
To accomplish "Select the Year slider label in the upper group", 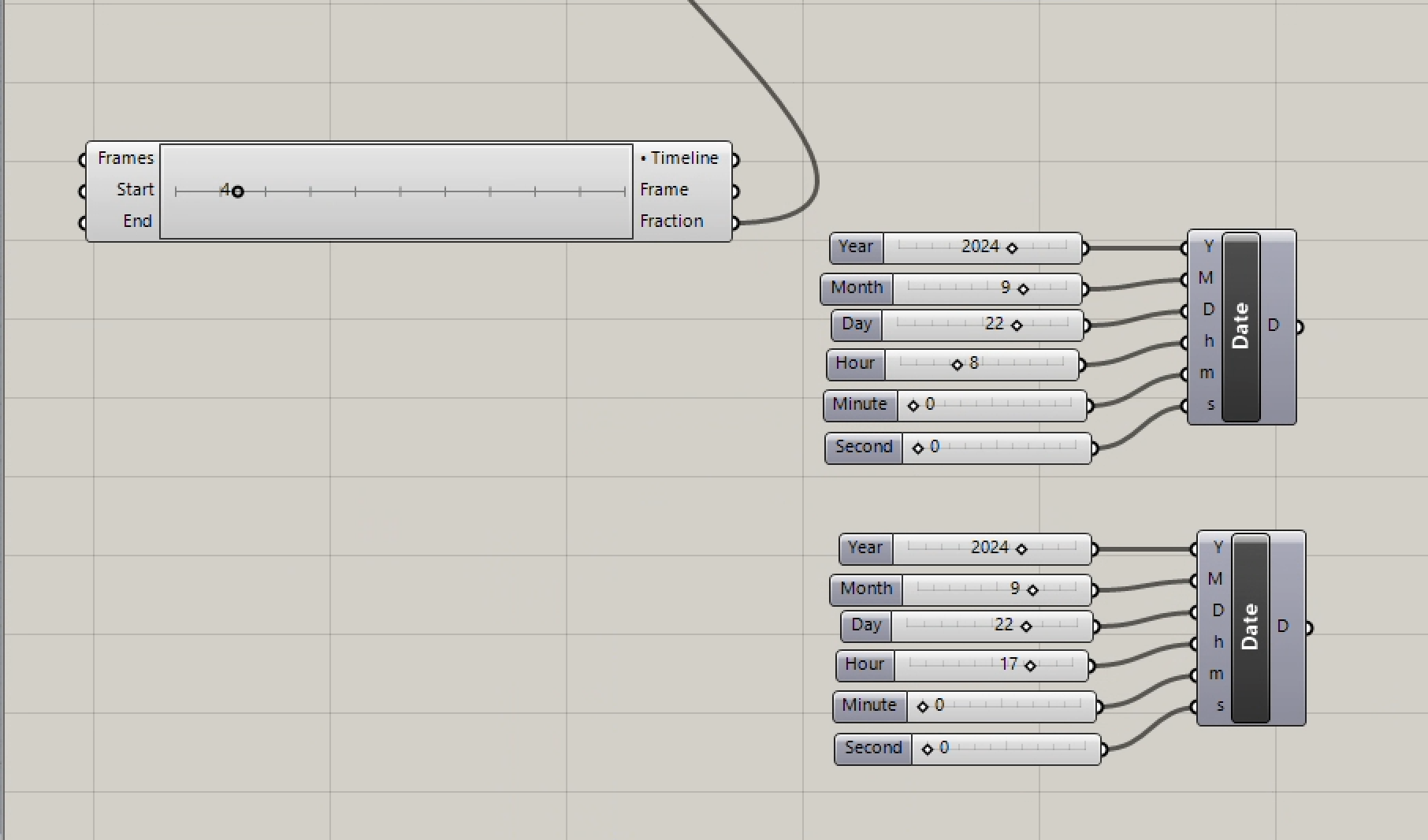I will [x=856, y=247].
